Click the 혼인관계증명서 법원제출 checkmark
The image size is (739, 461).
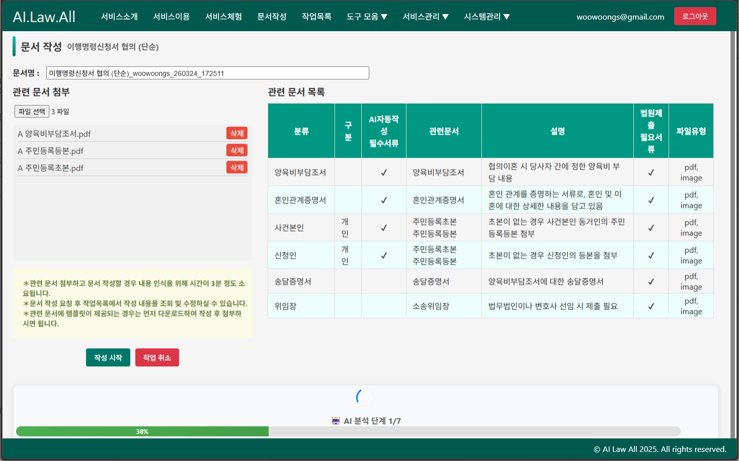point(651,200)
